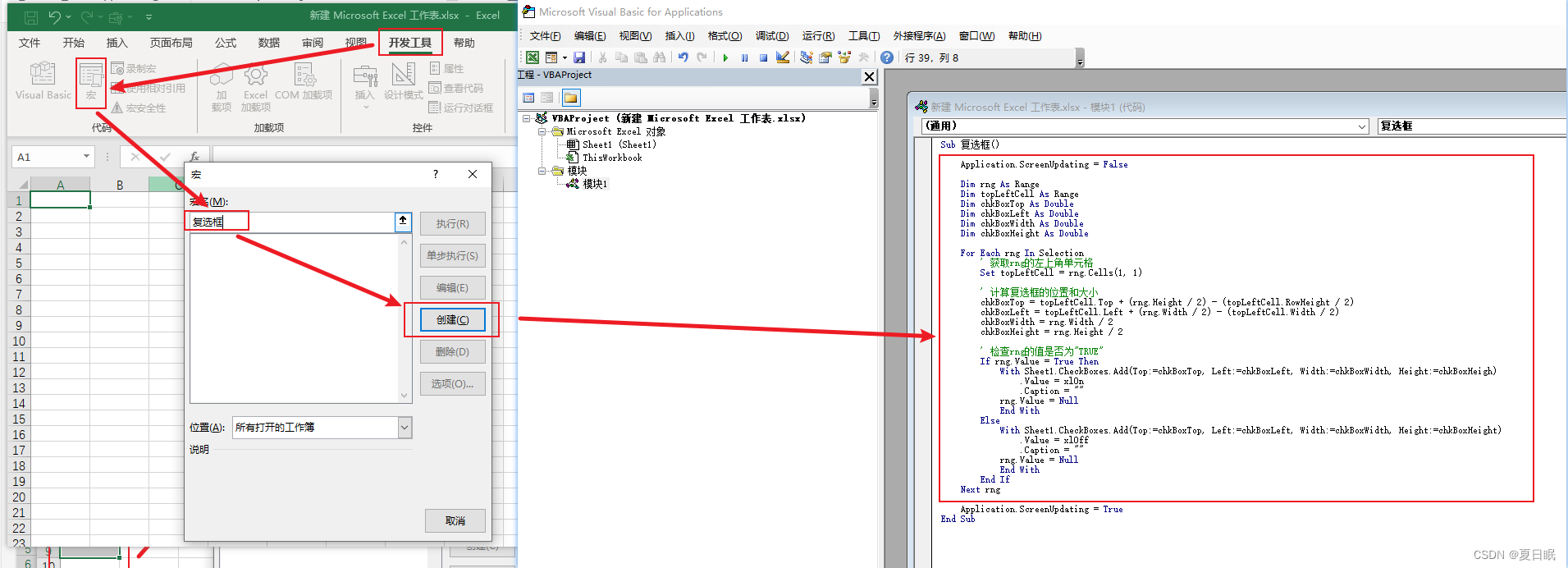The height and width of the screenshot is (568, 1568).
Task: Switch to Excel 开发工具 ribbon tab
Action: [410, 43]
